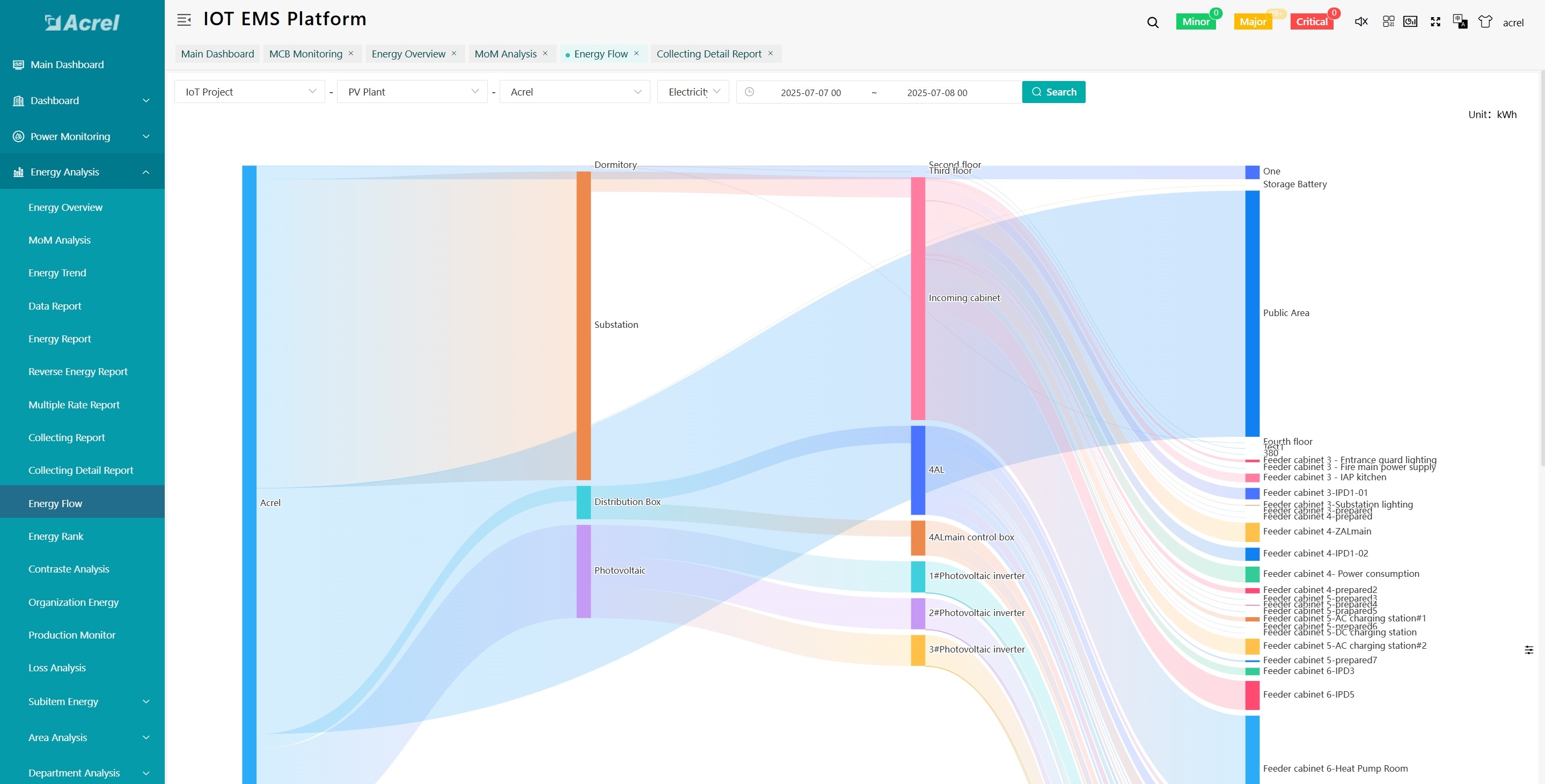Click the start date field 2025-07-07
The height and width of the screenshot is (784, 1545).
(x=810, y=92)
